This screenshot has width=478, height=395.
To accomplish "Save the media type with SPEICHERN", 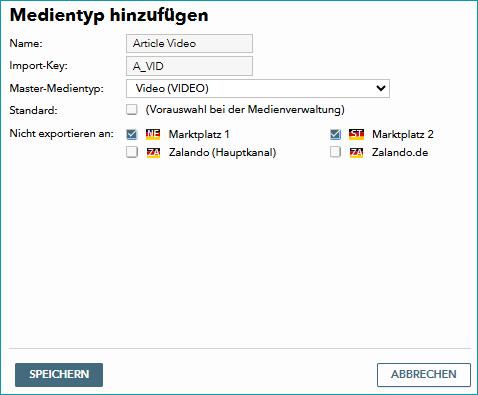I will [59, 375].
